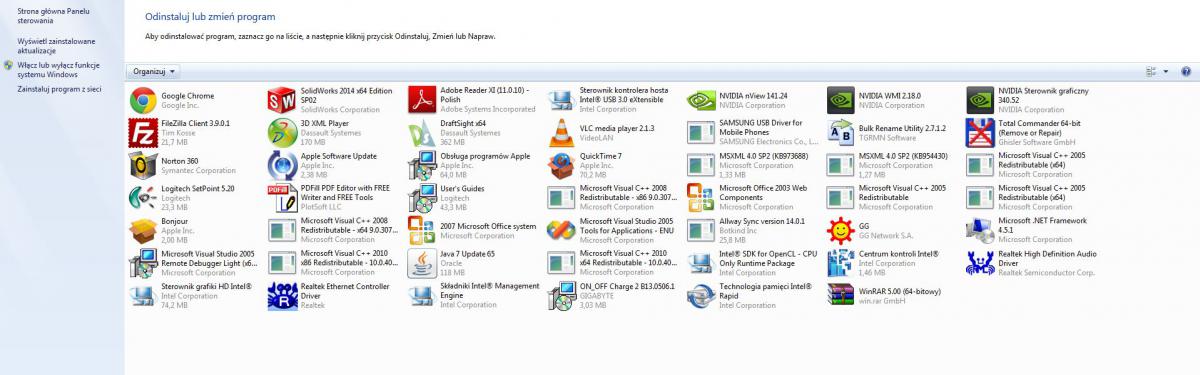
Task: Select the PDFill PDF Editor icon
Action: (x=282, y=198)
